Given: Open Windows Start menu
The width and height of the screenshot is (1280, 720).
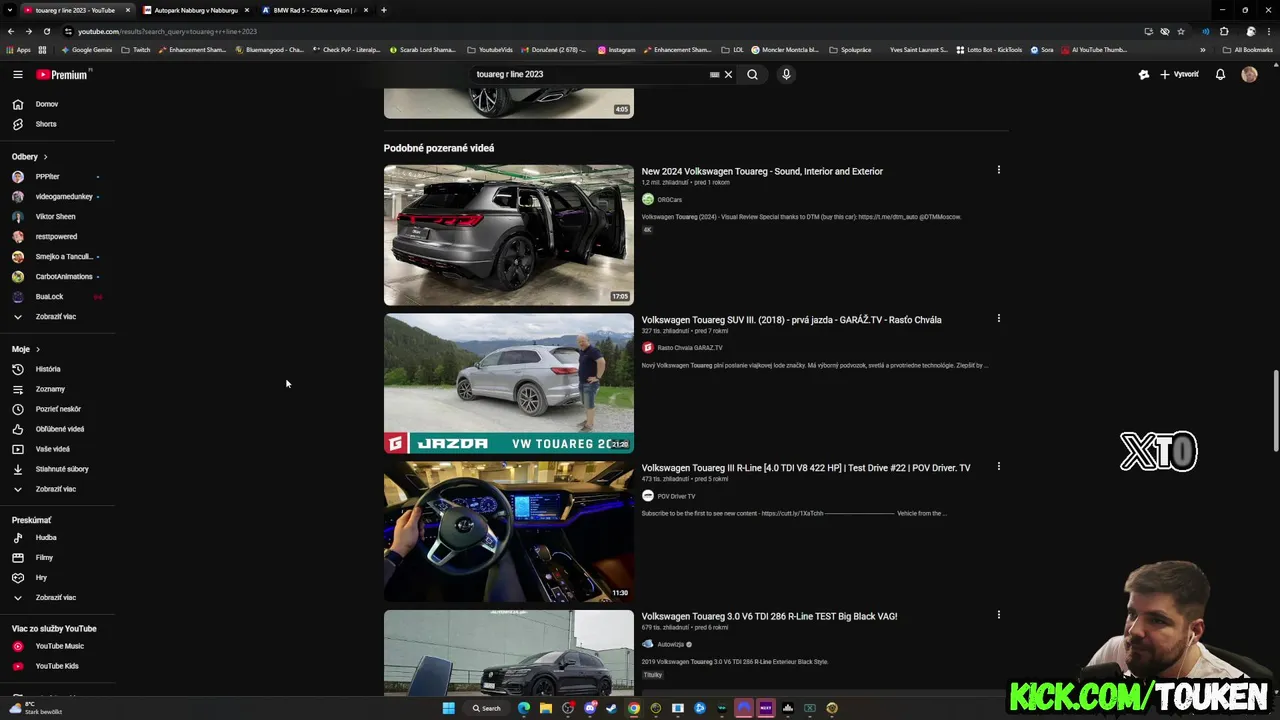Looking at the screenshot, I should [449, 708].
